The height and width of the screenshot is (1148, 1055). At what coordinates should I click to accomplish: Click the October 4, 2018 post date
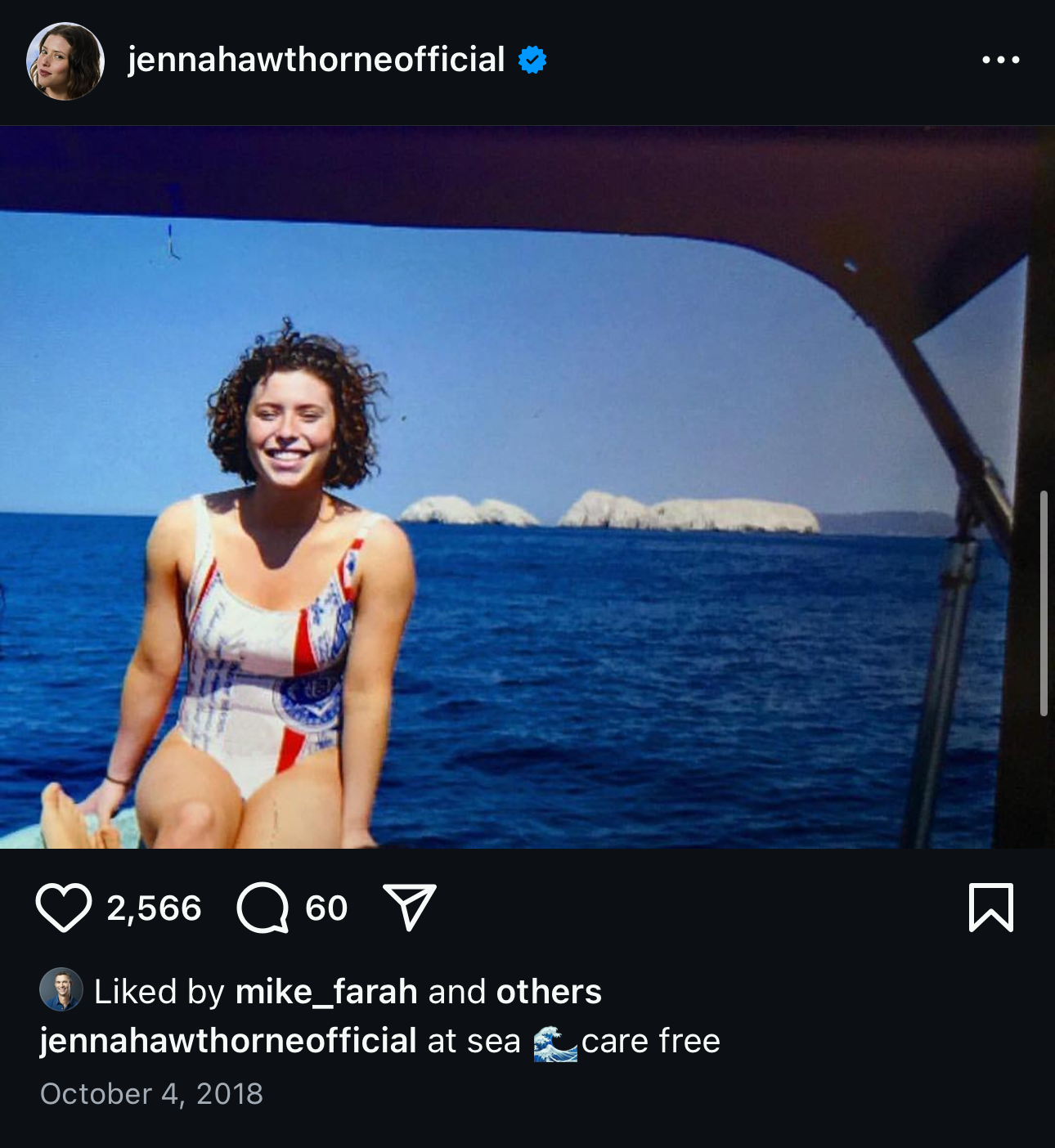click(x=151, y=1094)
